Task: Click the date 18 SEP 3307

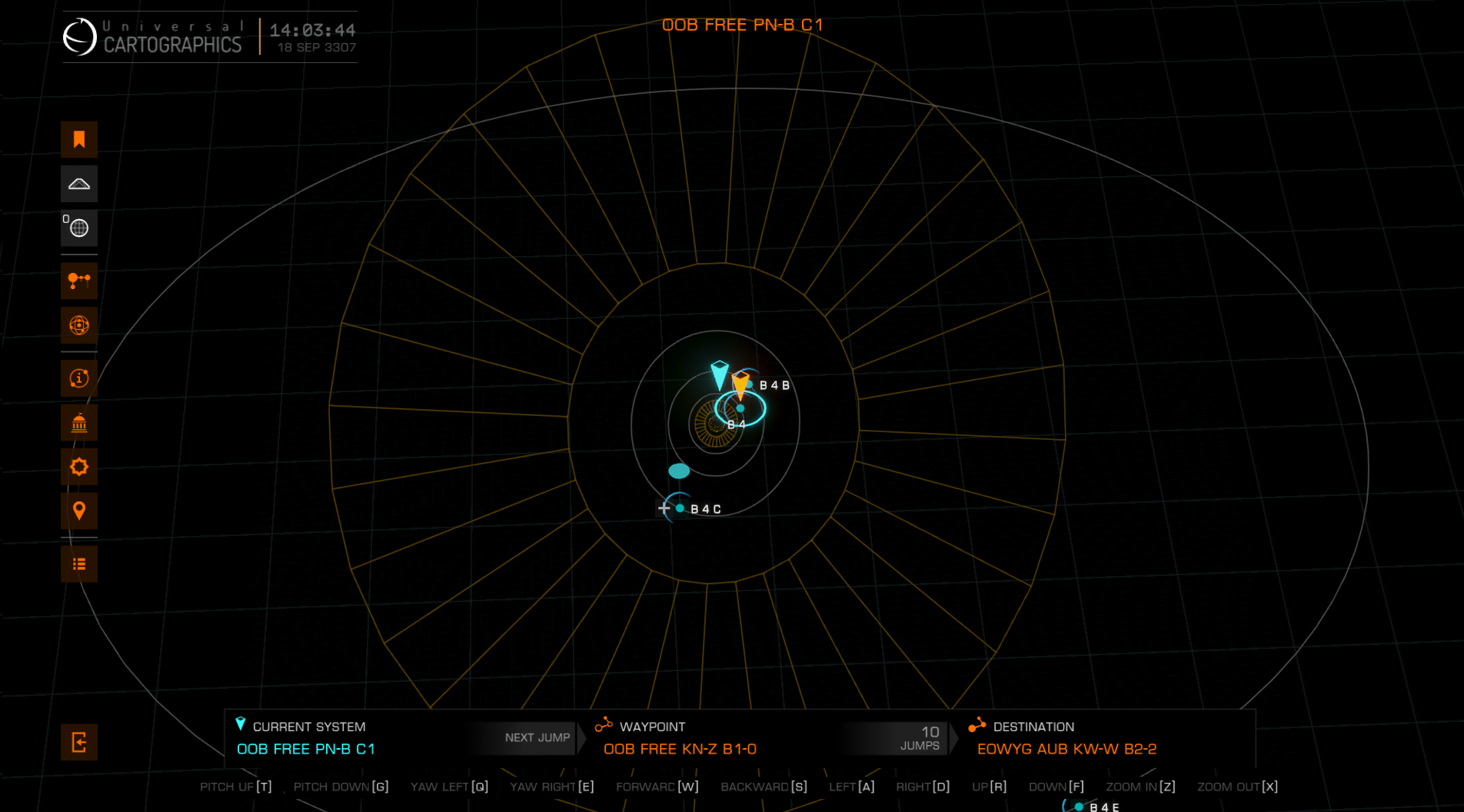Action: pos(317,48)
